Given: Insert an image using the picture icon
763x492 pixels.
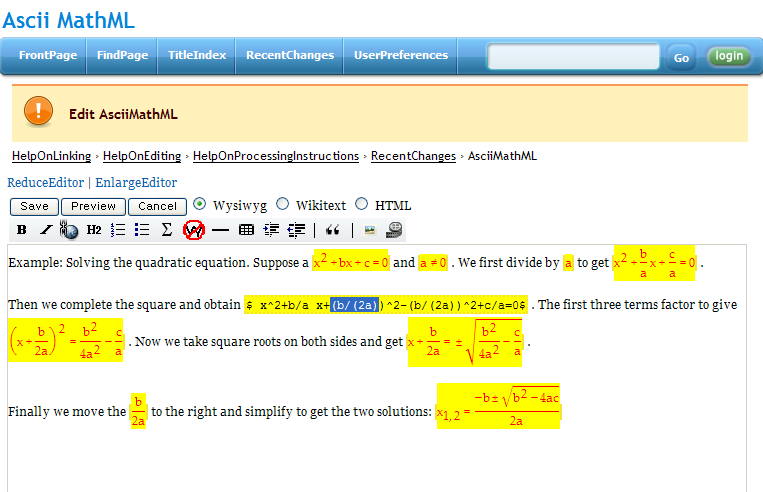Looking at the screenshot, I should (x=369, y=230).
